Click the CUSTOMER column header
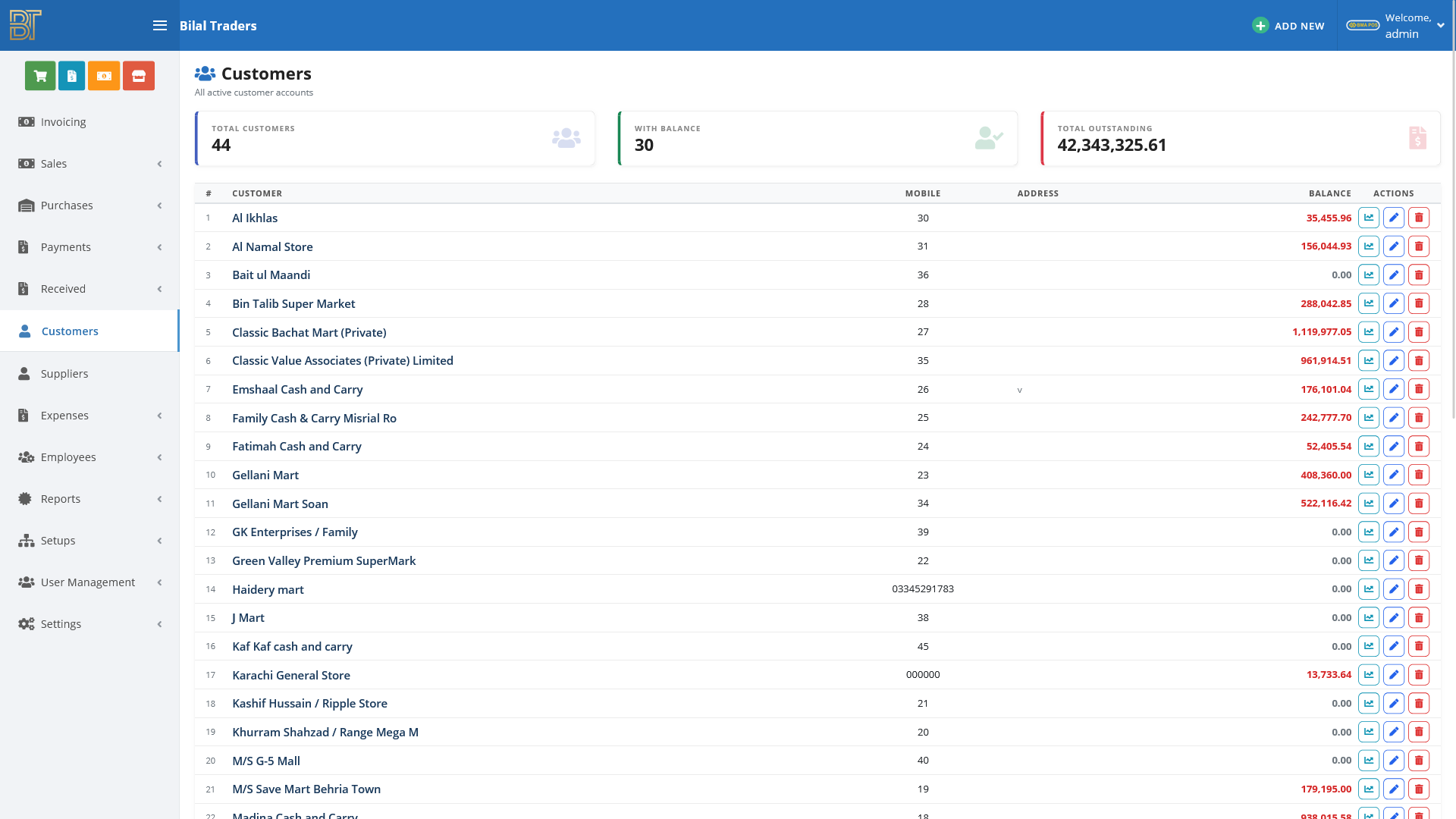 click(257, 193)
